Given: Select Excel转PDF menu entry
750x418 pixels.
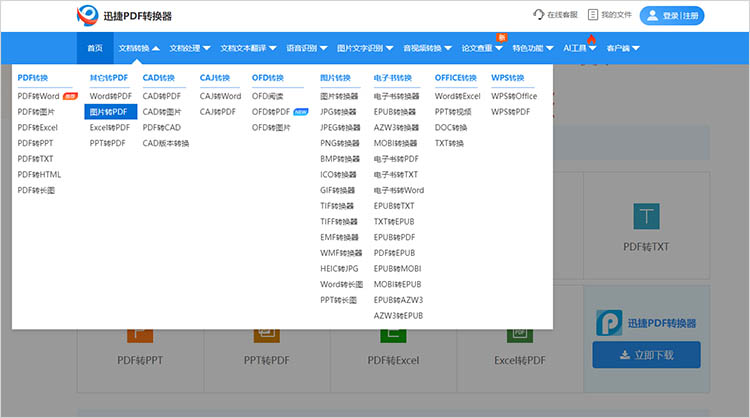Looking at the screenshot, I should click(x=110, y=128).
